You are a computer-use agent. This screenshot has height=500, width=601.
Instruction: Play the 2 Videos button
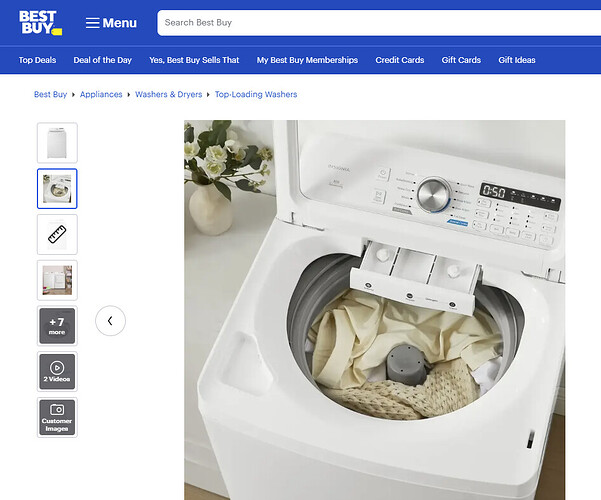(57, 372)
